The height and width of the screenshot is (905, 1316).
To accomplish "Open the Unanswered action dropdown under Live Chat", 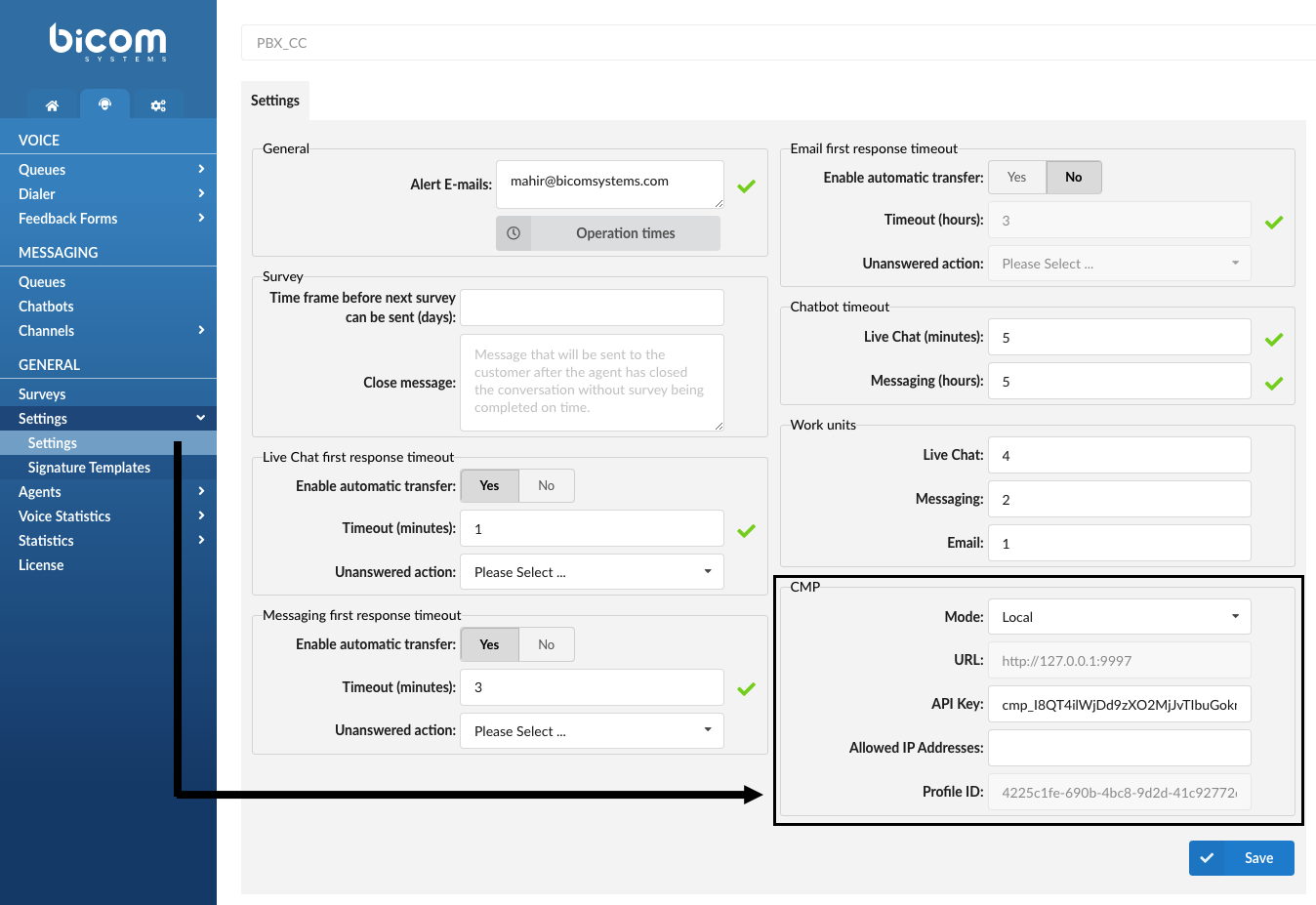I will 591,571.
